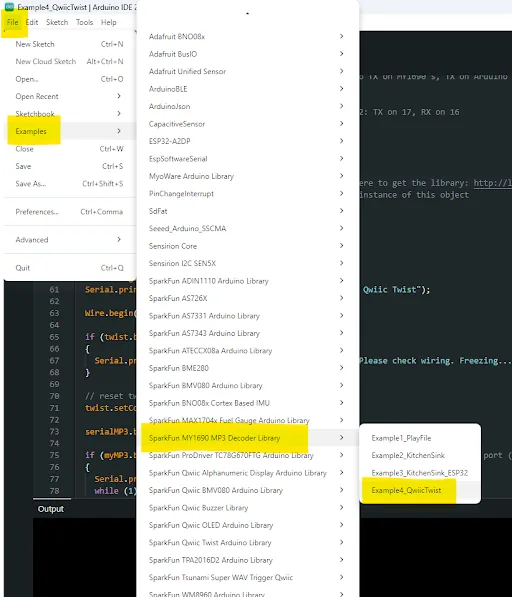This screenshot has width=512, height=597.
Task: Open the Sketch menu
Action: (x=57, y=22)
